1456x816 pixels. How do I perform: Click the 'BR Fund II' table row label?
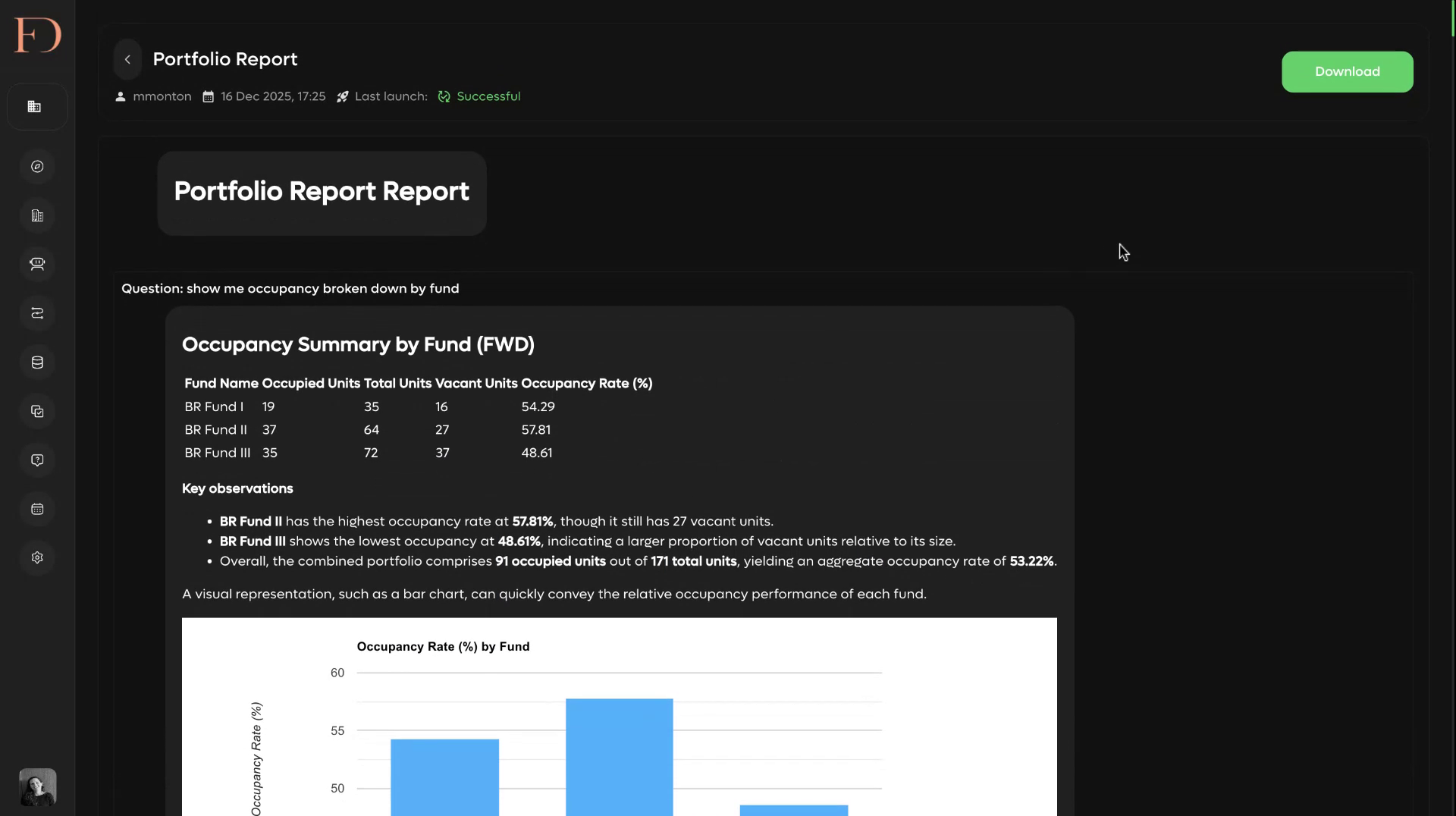215,430
